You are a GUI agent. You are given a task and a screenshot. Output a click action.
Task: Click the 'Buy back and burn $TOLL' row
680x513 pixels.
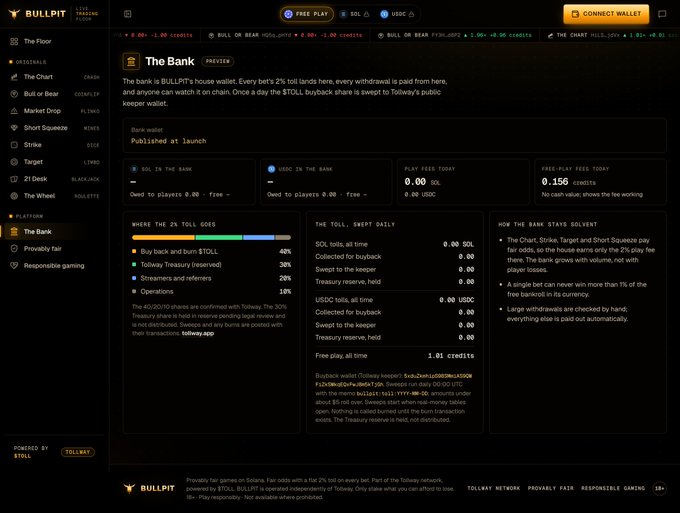(x=211, y=252)
